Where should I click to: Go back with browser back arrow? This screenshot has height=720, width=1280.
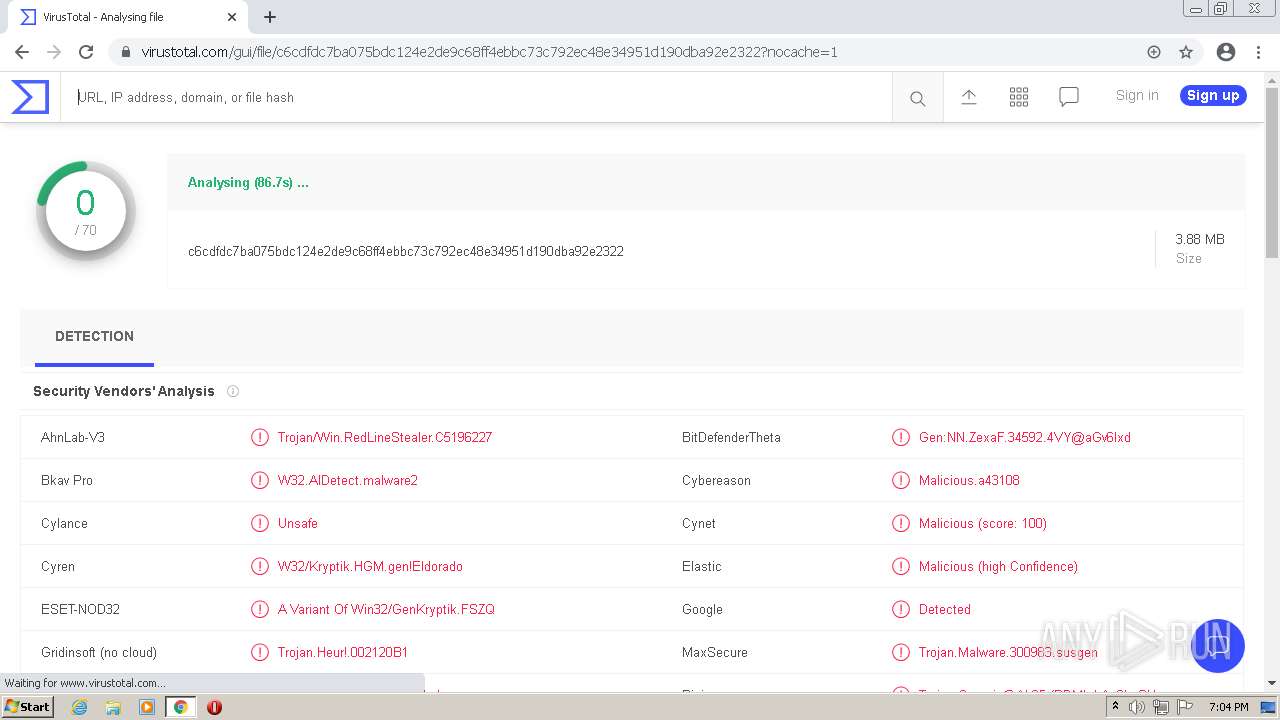click(22, 52)
